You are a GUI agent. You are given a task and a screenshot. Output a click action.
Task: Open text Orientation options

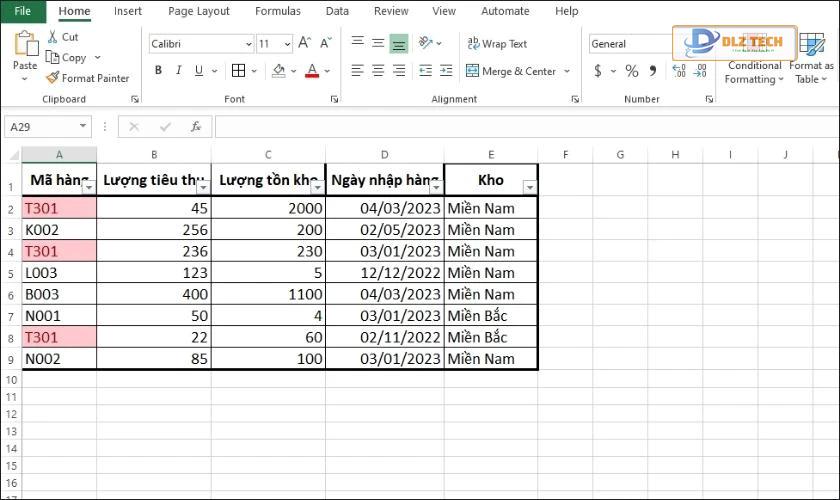pos(426,43)
